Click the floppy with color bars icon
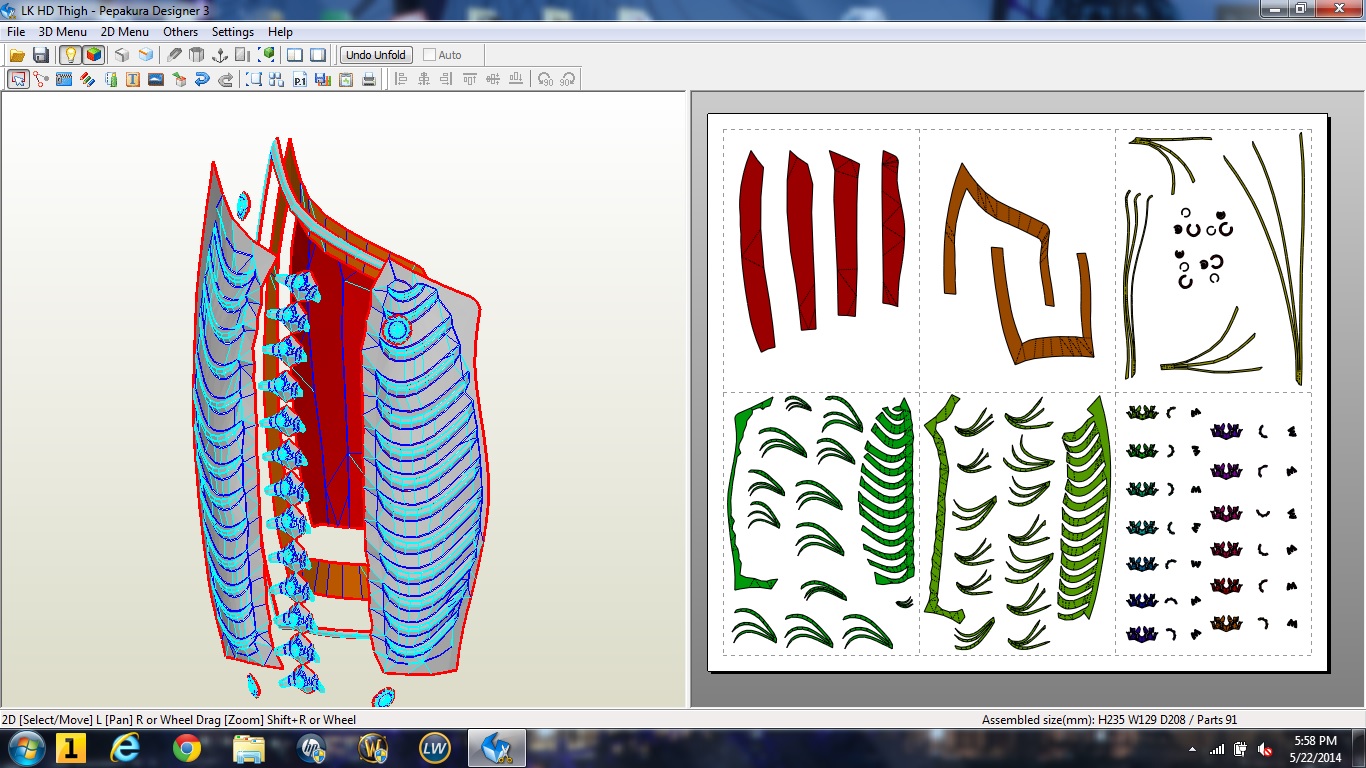 pos(323,79)
